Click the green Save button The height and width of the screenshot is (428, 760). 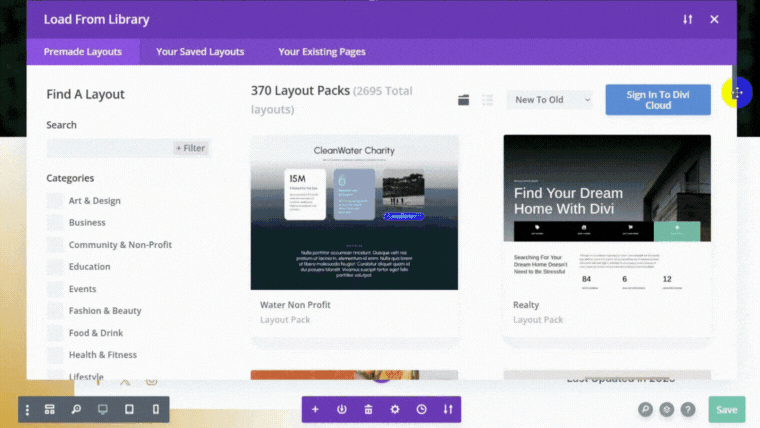(x=727, y=410)
